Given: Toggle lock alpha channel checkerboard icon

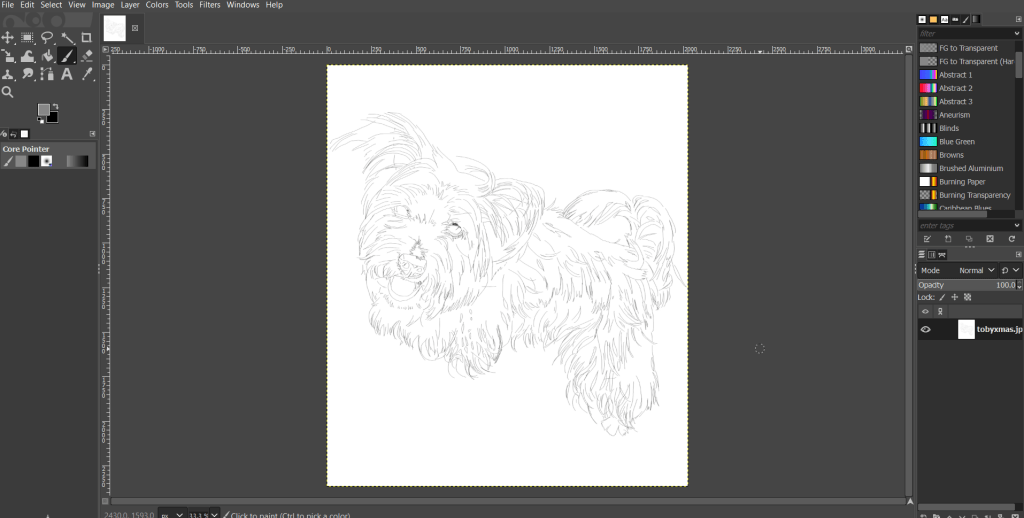Looking at the screenshot, I should pos(968,297).
